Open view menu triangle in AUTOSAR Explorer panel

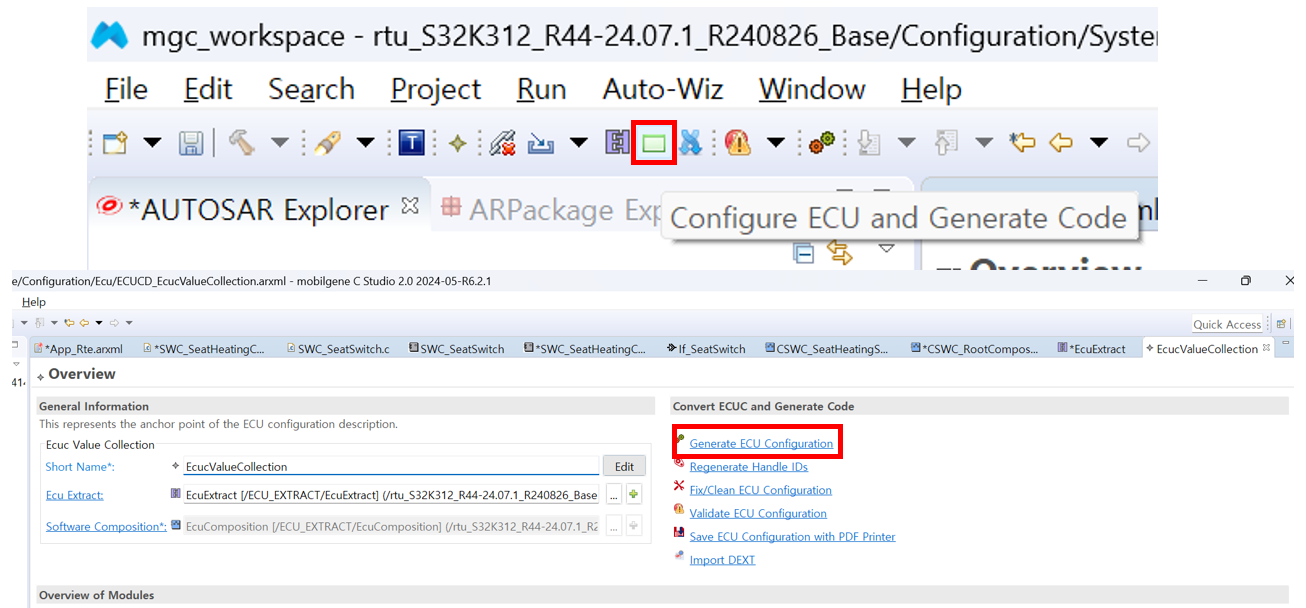pos(886,248)
